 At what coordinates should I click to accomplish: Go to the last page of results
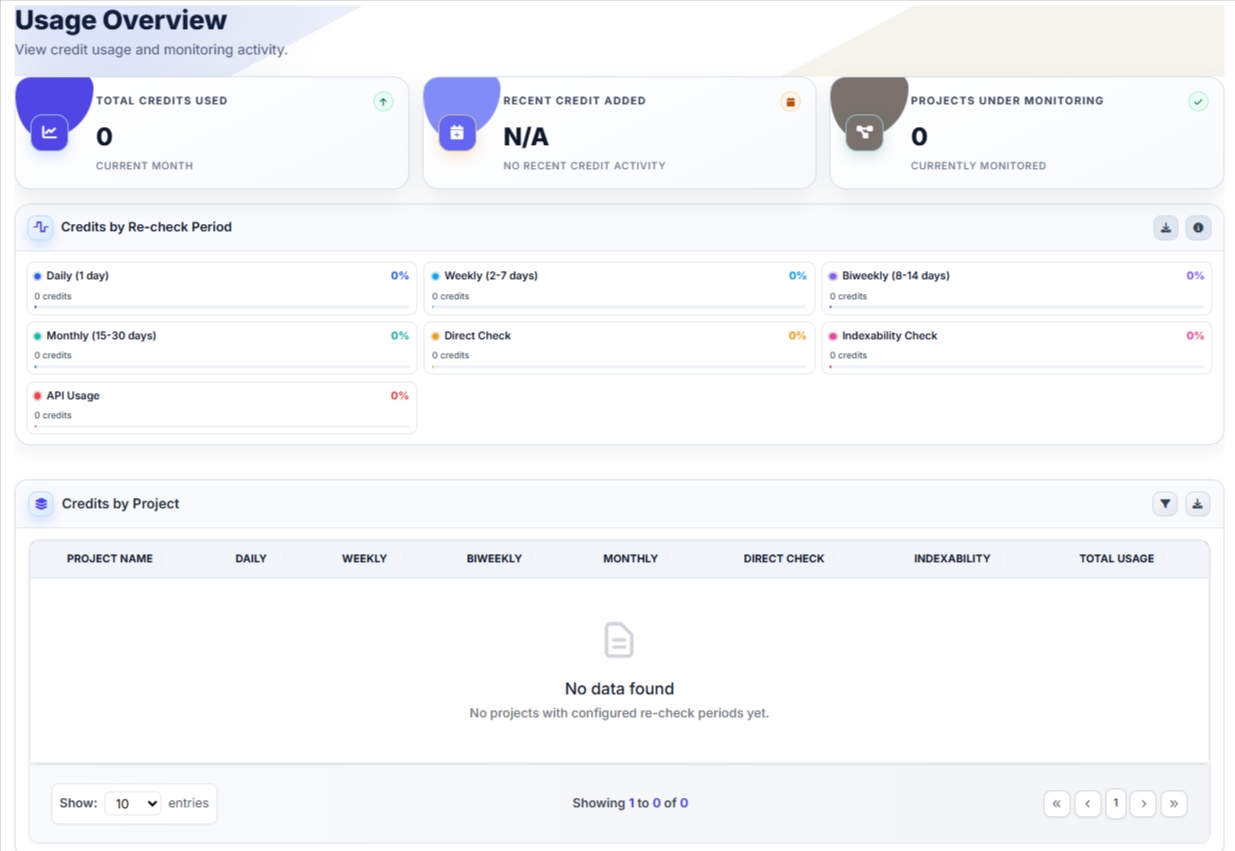pyautogui.click(x=1174, y=803)
